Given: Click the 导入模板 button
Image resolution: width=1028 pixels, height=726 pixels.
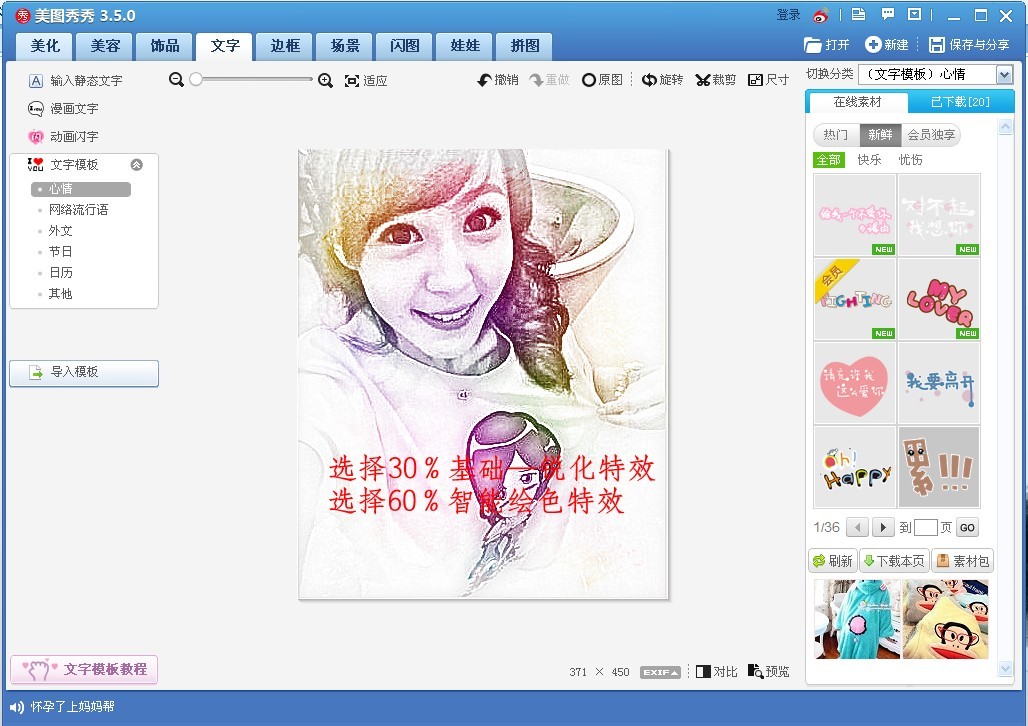Looking at the screenshot, I should (84, 372).
